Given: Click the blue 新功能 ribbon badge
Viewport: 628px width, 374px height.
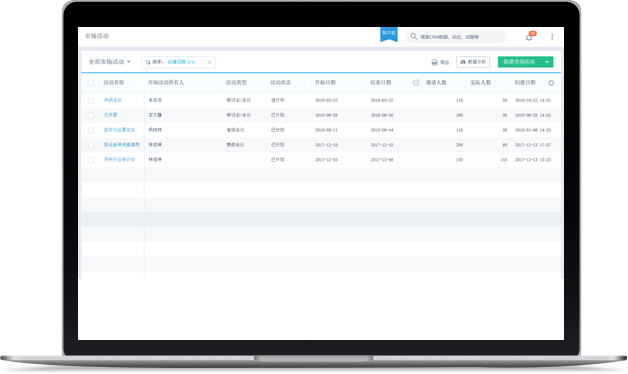Looking at the screenshot, I should pos(388,34).
